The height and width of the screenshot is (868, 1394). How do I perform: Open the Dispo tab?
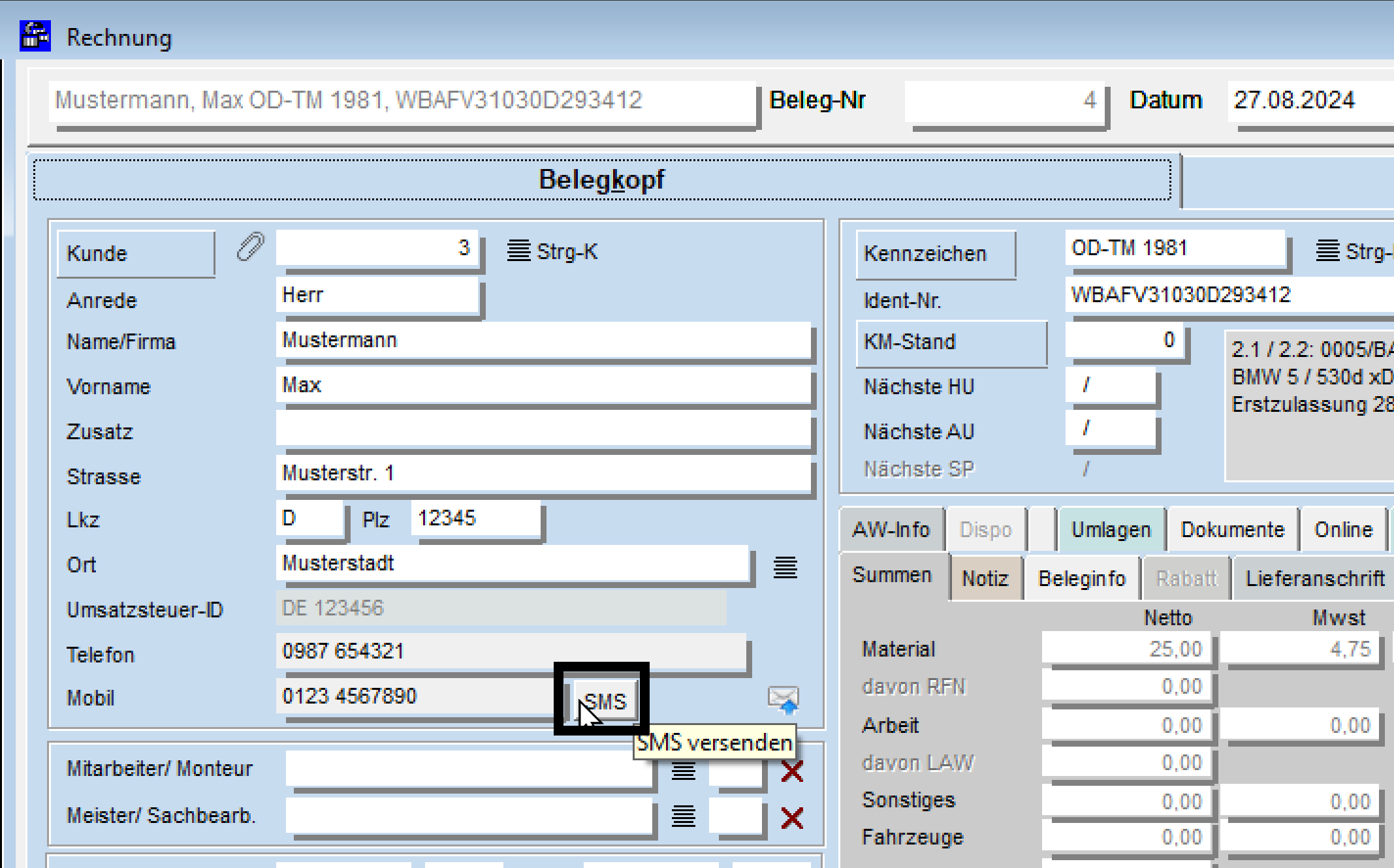(986, 529)
